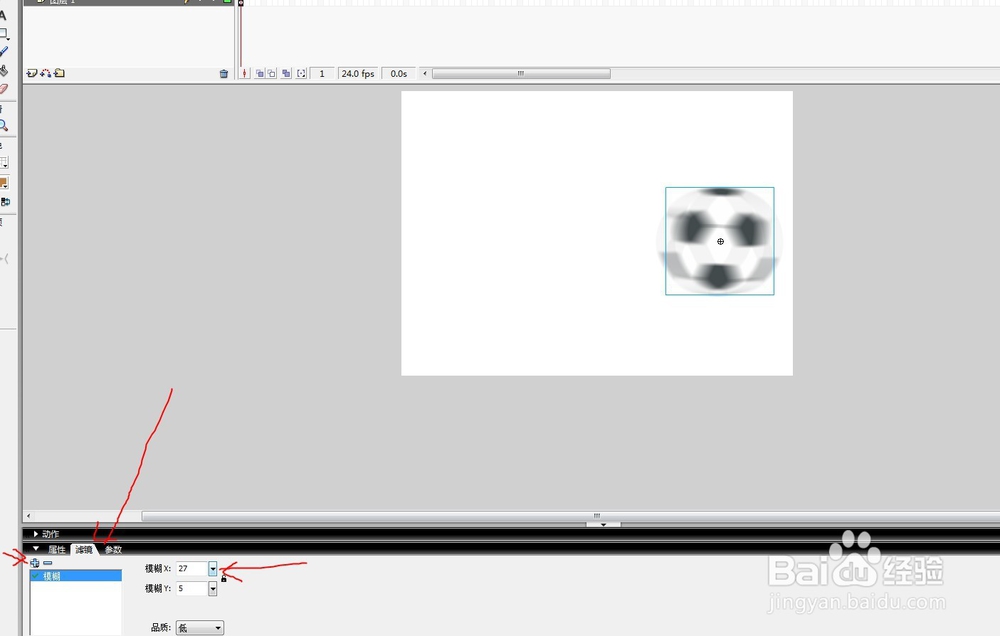Click the 模糊 Y value field

[x=191, y=588]
